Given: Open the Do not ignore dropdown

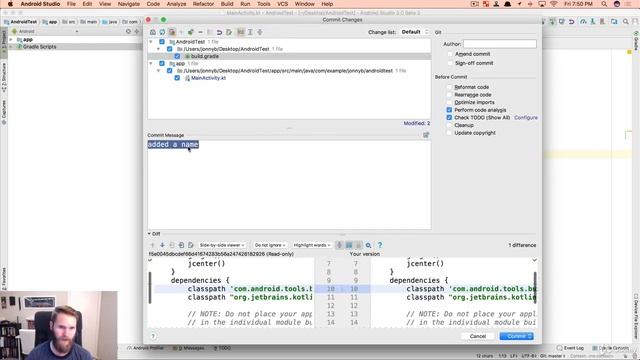Looking at the screenshot, I should click(269, 245).
